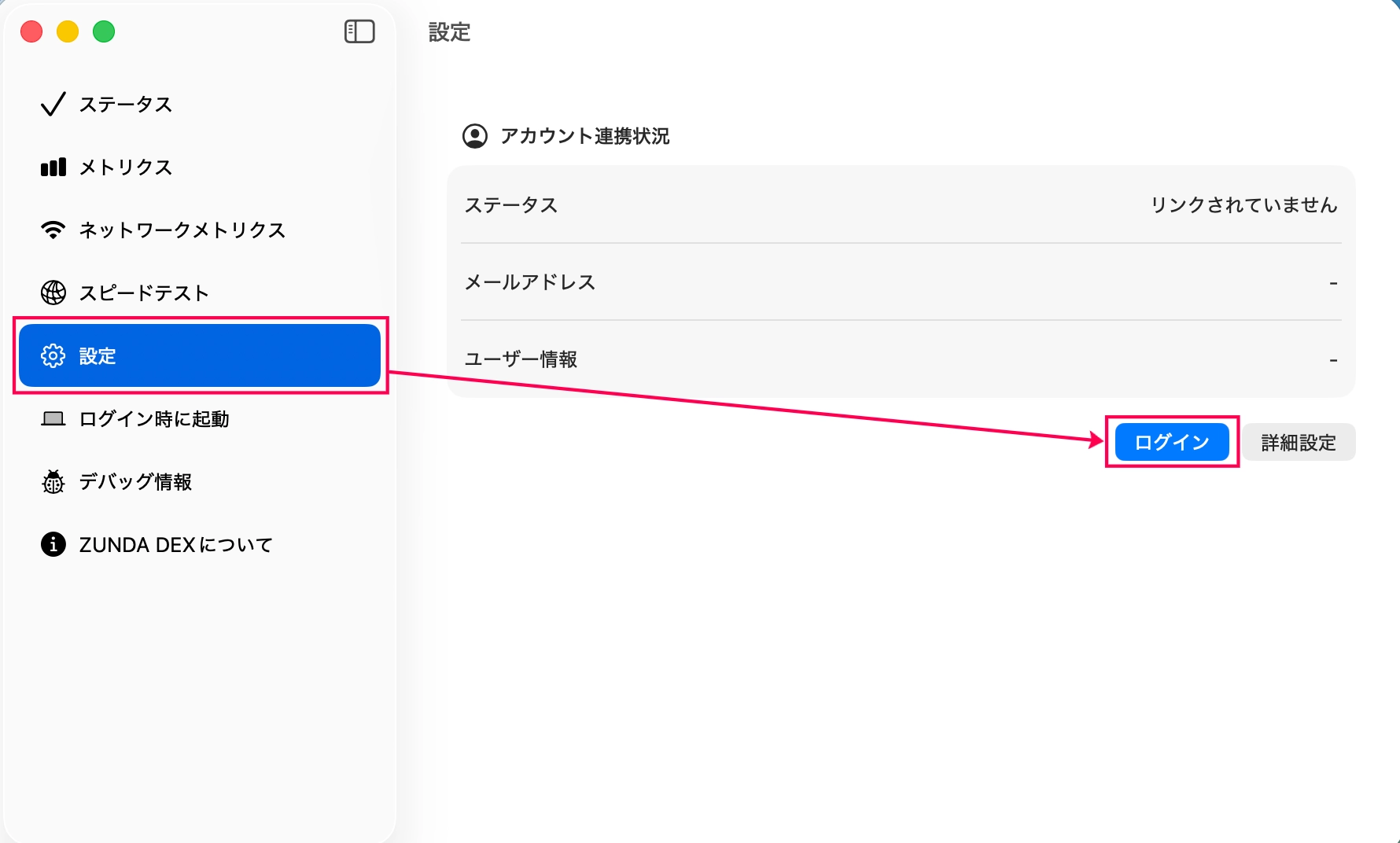The width and height of the screenshot is (1400, 843).
Task: Select メトリクス sidebar item
Action: (126, 167)
